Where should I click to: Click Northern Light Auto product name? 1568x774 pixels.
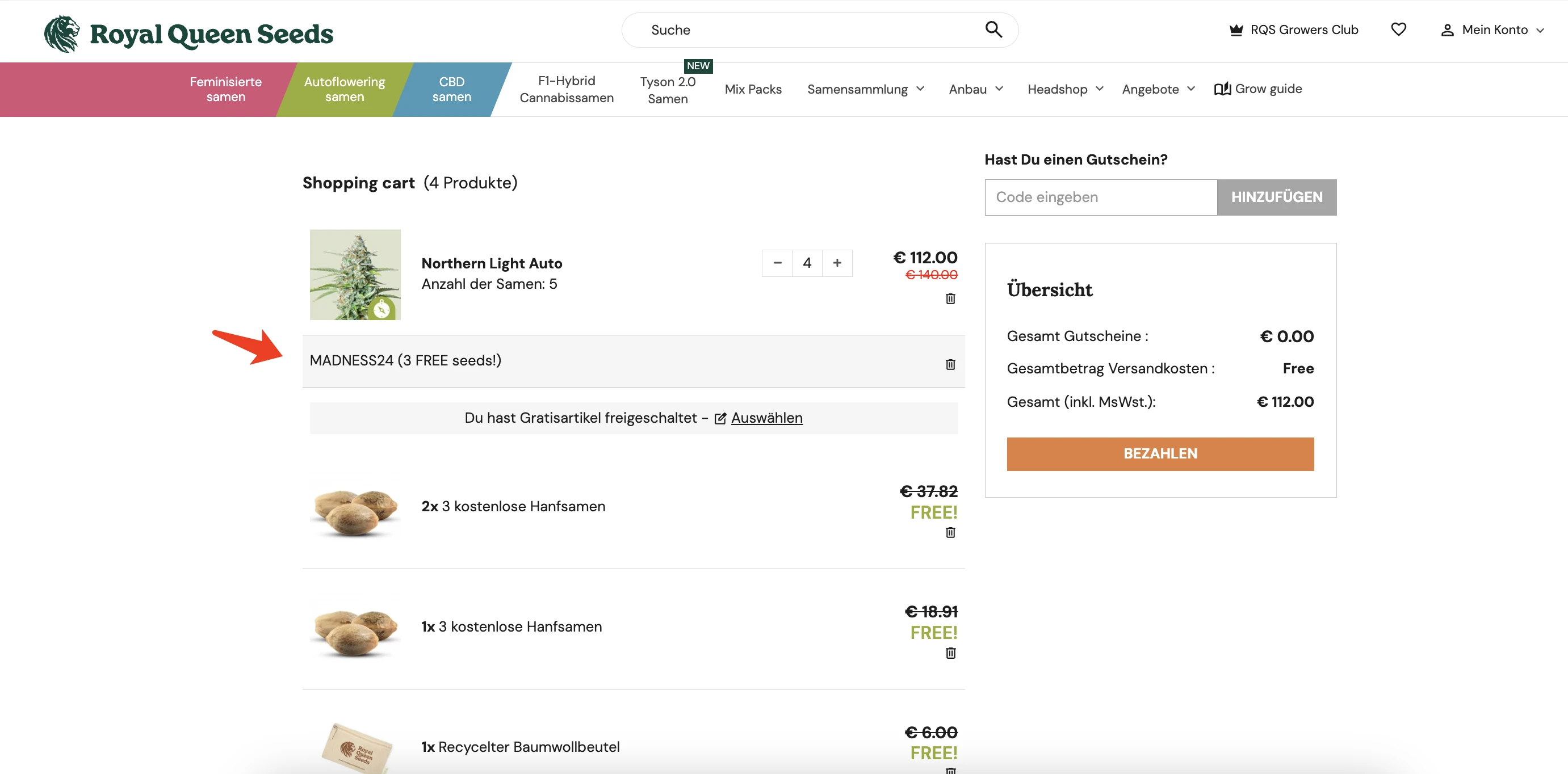point(491,263)
